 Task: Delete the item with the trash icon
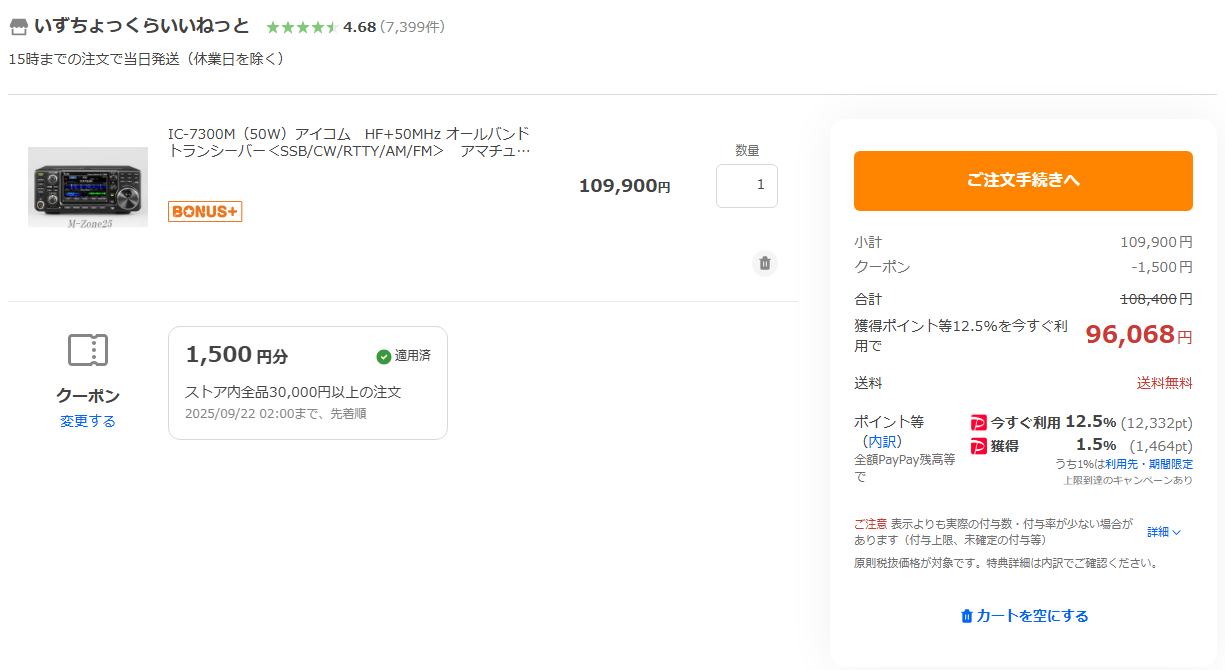coord(765,263)
